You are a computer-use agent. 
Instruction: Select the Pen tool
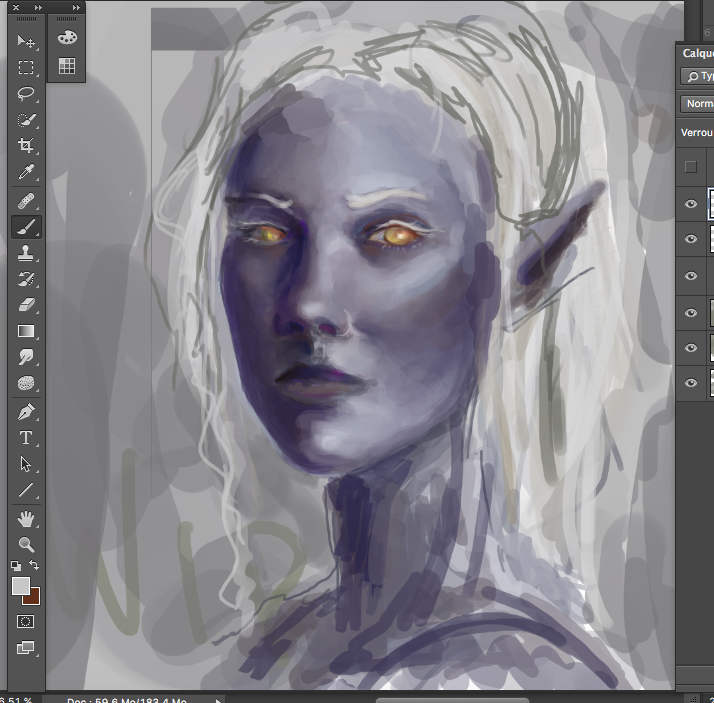[26, 411]
